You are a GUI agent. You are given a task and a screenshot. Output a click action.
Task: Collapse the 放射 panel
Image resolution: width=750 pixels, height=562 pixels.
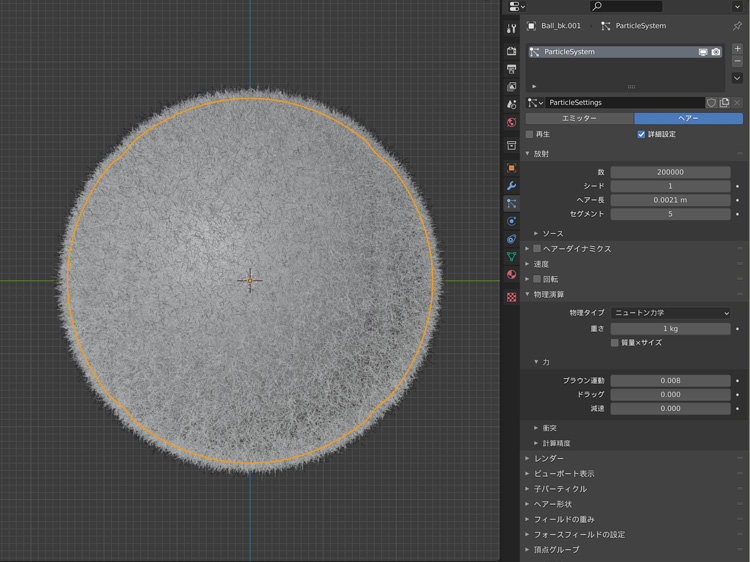point(540,154)
